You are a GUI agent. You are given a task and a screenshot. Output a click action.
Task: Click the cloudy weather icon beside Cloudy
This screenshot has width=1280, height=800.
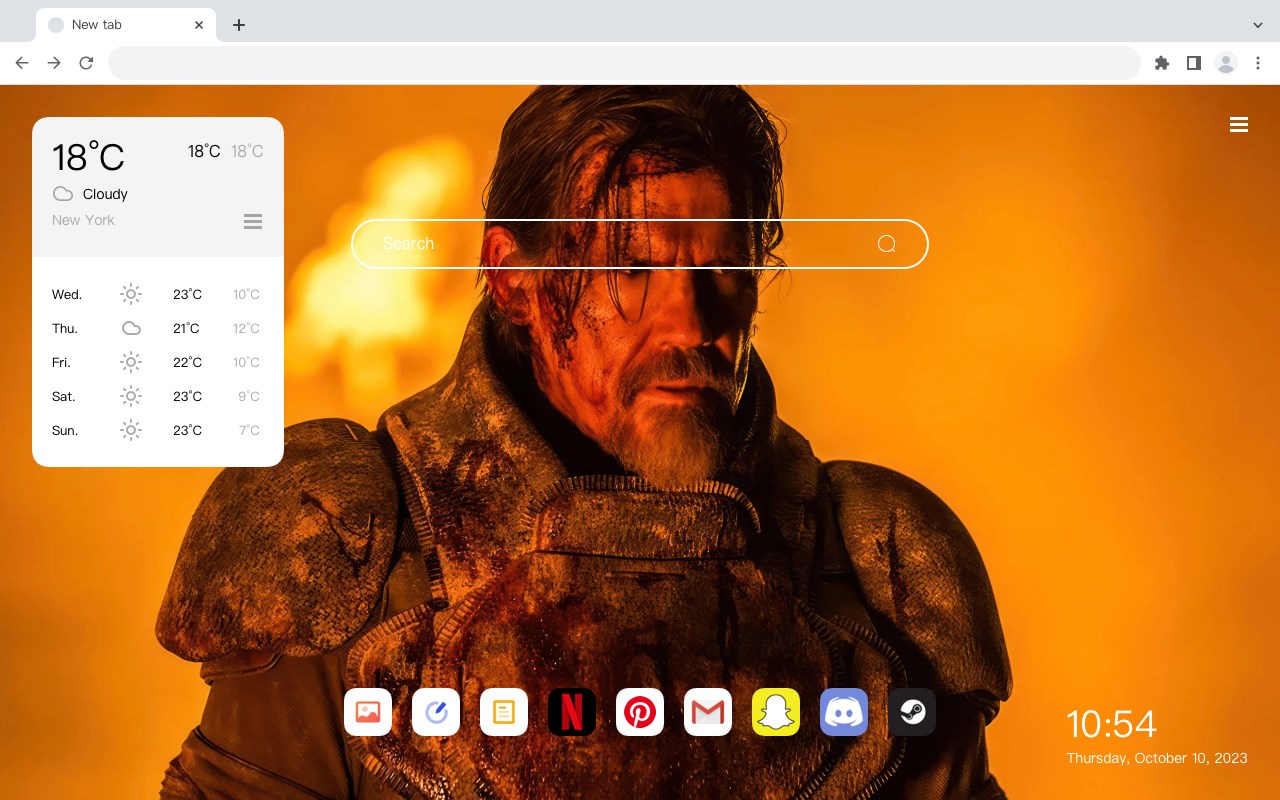click(x=63, y=194)
